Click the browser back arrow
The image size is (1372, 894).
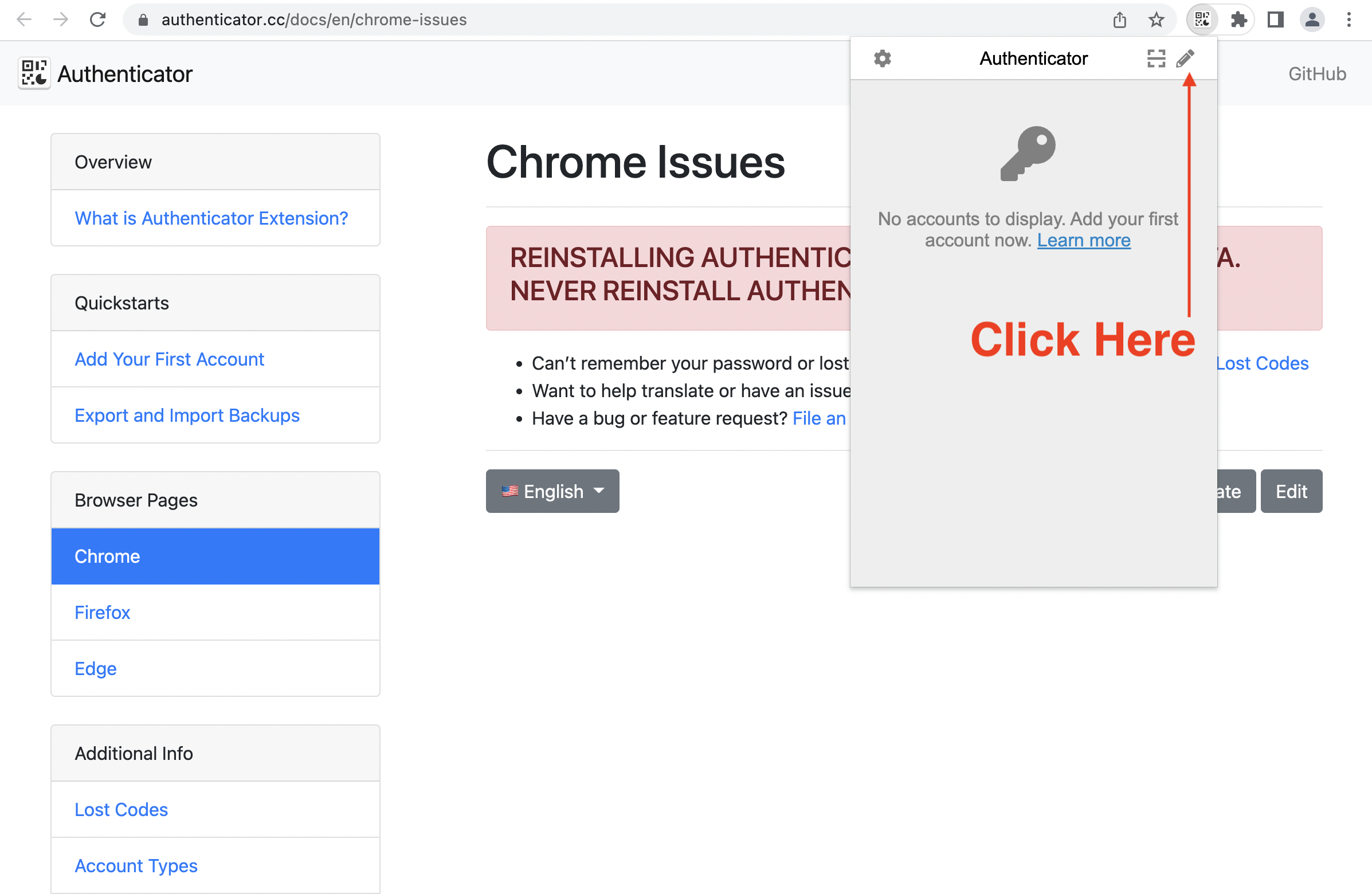click(x=24, y=19)
